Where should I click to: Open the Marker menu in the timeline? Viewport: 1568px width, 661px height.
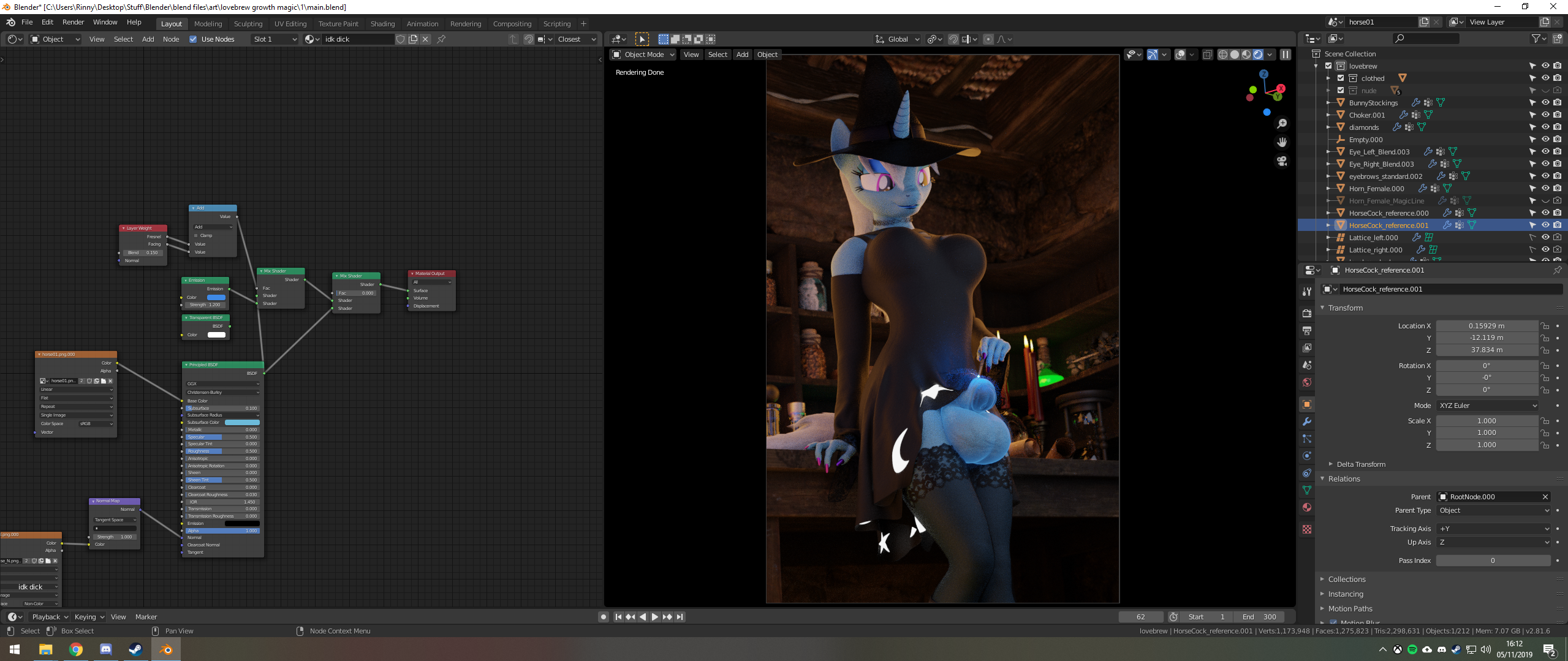146,617
